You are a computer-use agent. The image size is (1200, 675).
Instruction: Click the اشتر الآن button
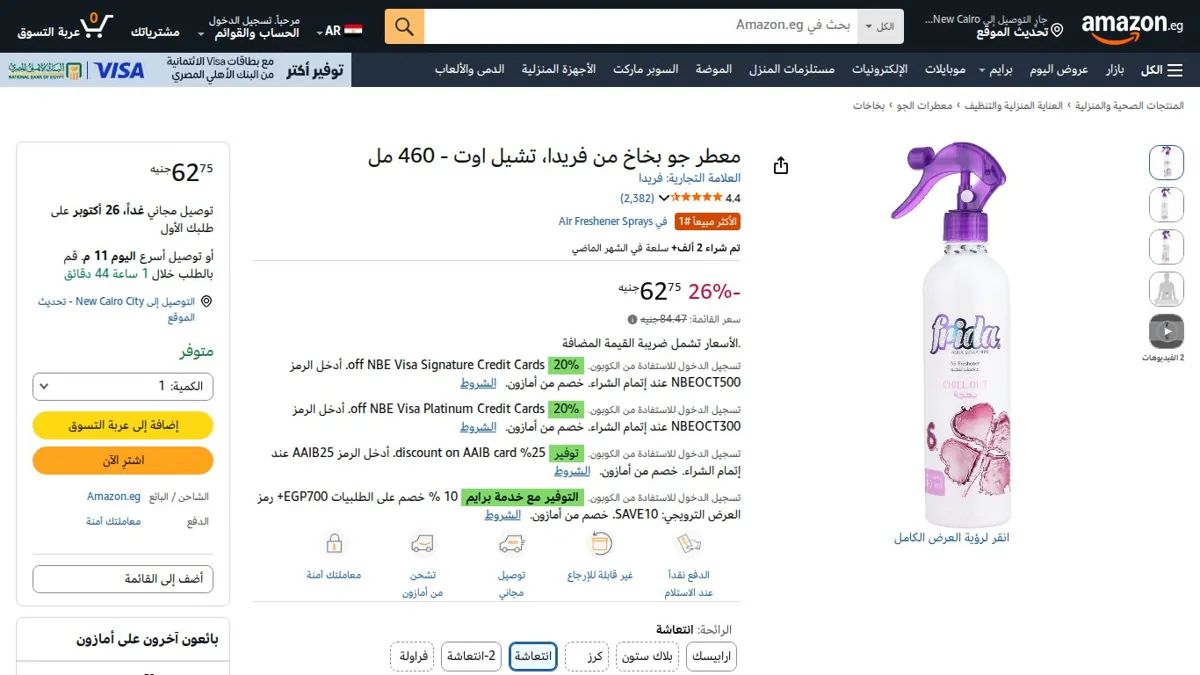click(x=123, y=460)
